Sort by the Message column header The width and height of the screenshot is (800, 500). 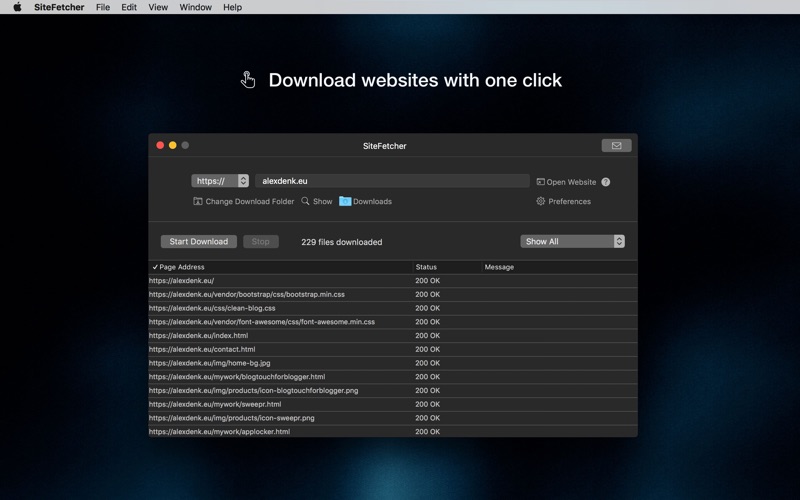[x=560, y=267]
